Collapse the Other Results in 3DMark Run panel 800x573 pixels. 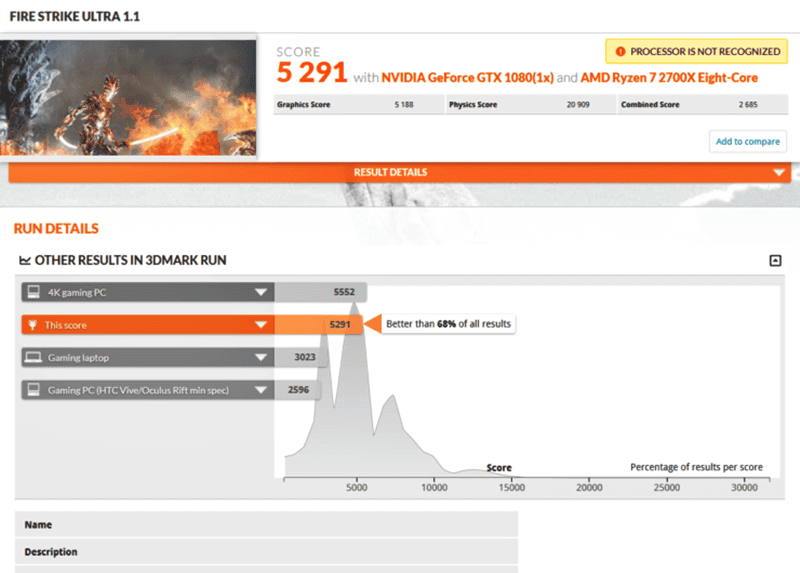[x=775, y=261]
